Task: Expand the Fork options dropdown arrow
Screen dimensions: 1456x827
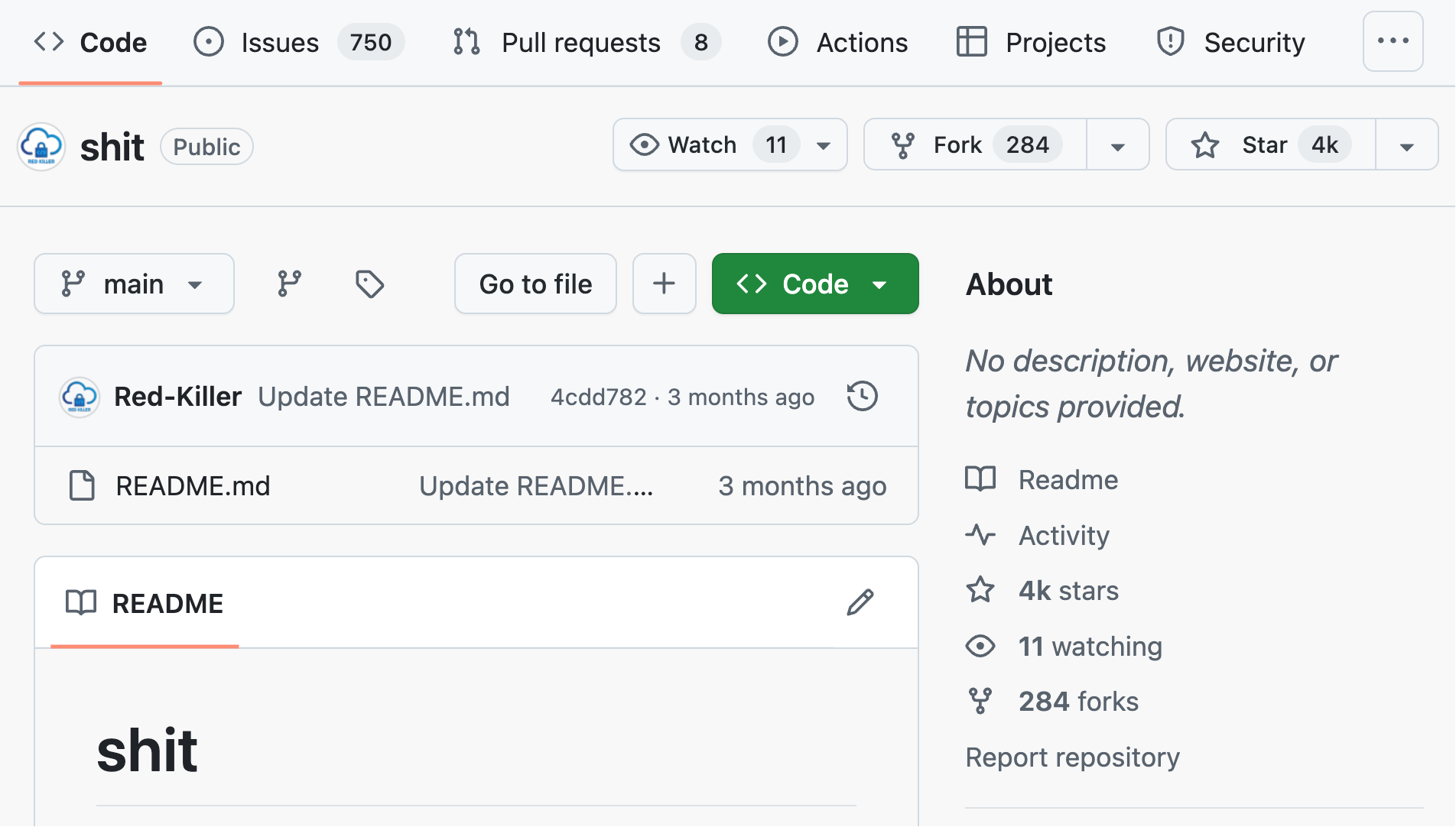Action: (1117, 145)
